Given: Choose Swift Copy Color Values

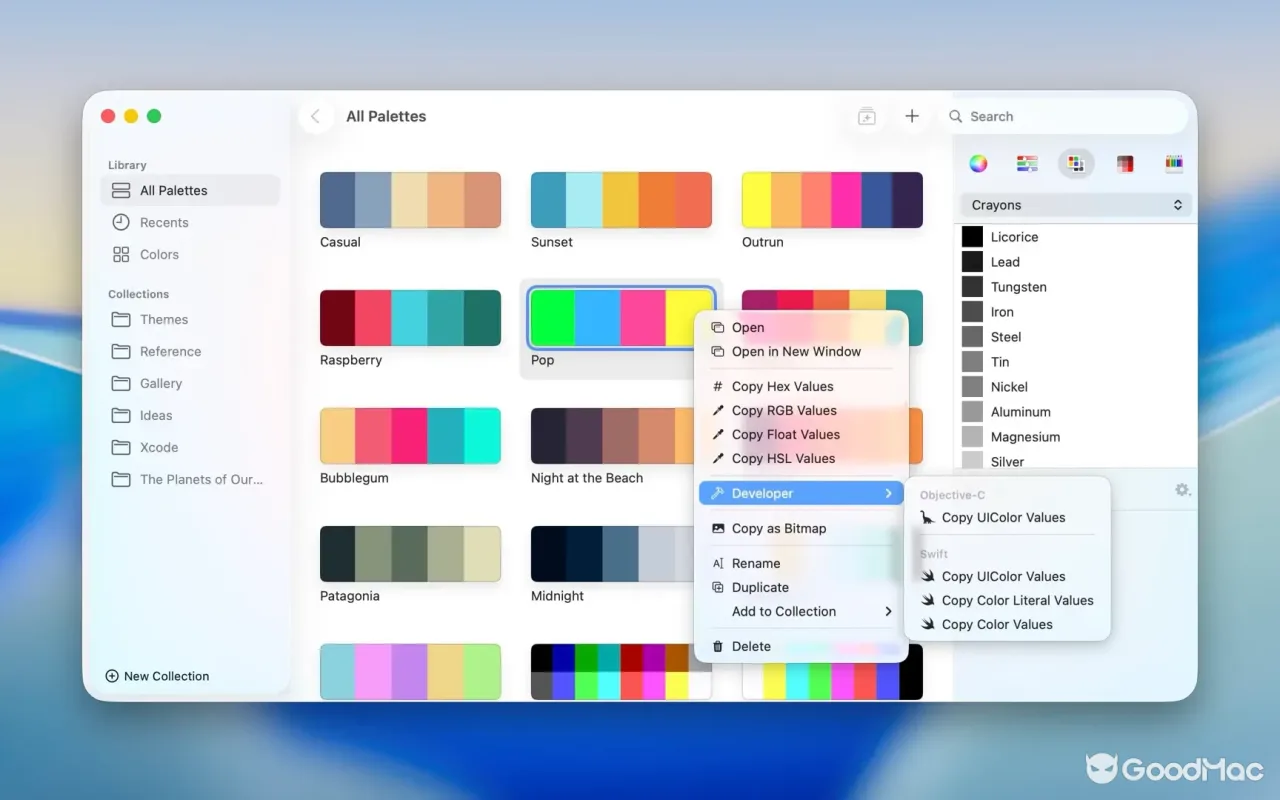Looking at the screenshot, I should tap(1007, 624).
